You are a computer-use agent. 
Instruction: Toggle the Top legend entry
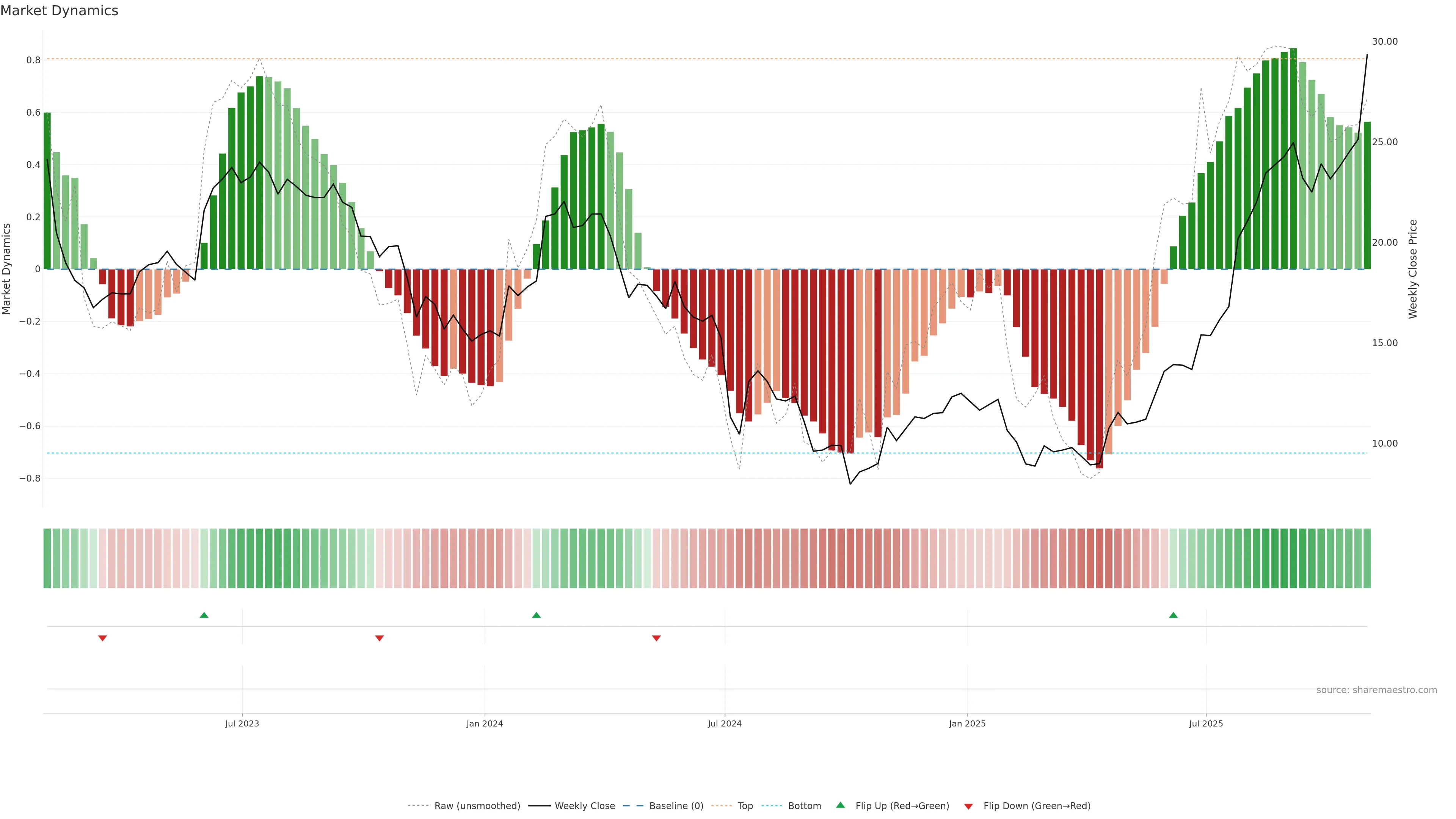[745, 806]
